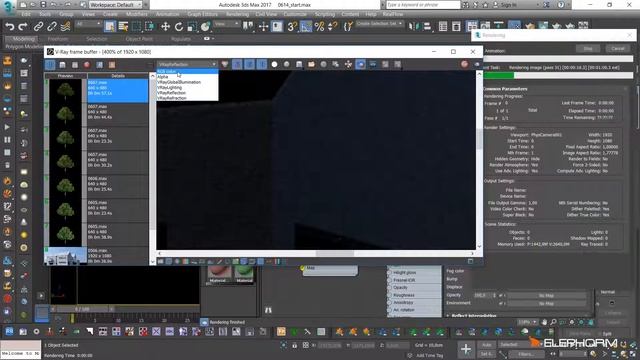Select the Select and Link chain tool
Screen dimensions: 640x360
click(38, 27)
